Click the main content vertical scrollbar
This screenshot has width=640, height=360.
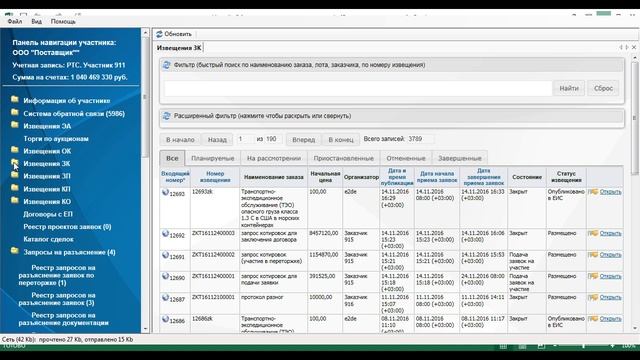pyautogui.click(x=635, y=118)
